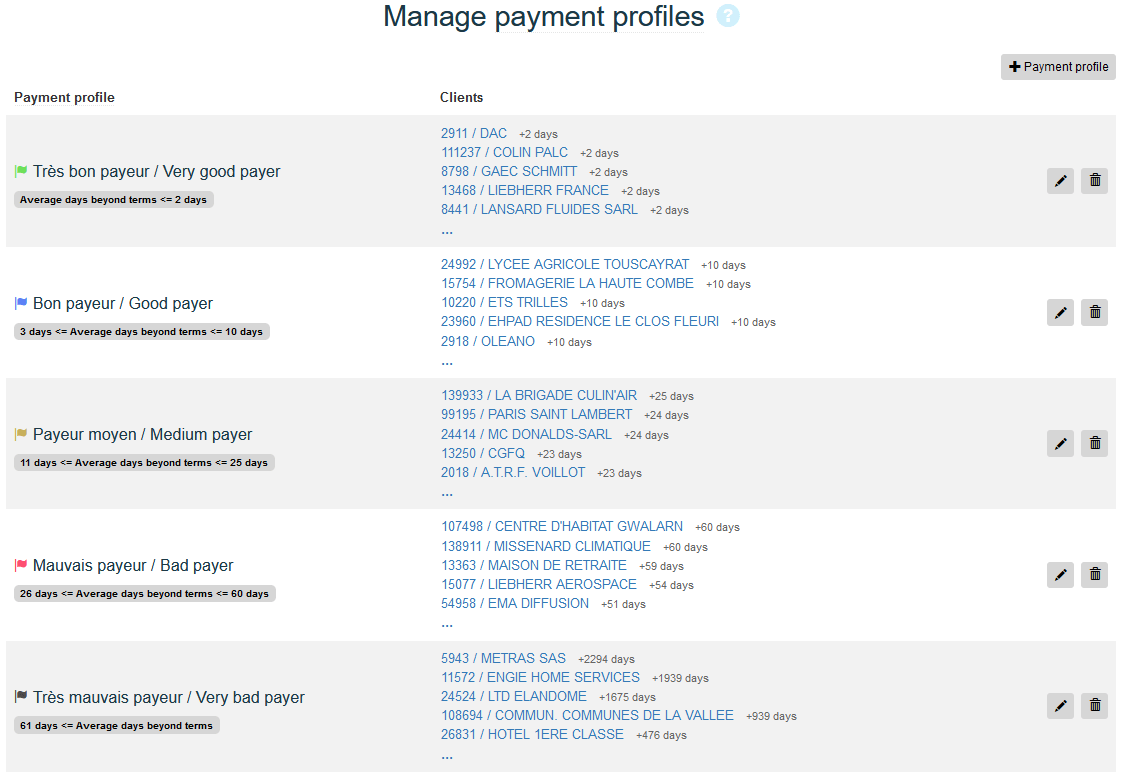Click the help question mark icon

pyautogui.click(x=728, y=17)
